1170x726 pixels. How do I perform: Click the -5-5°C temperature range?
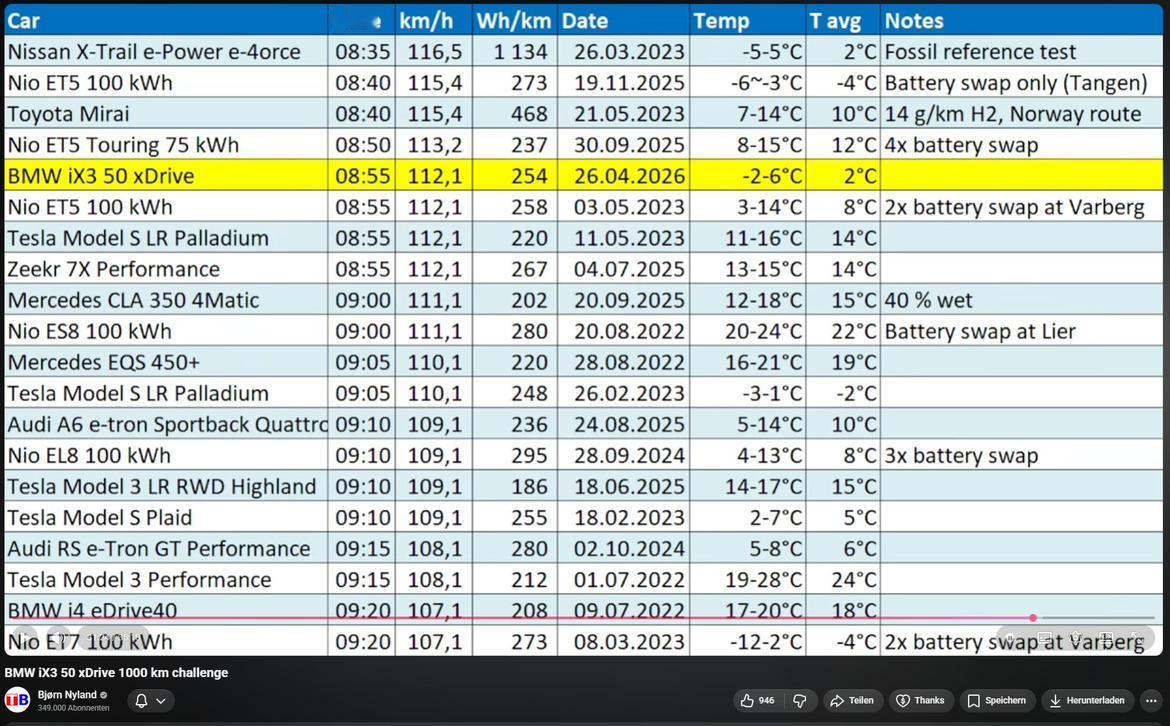[x=772, y=51]
